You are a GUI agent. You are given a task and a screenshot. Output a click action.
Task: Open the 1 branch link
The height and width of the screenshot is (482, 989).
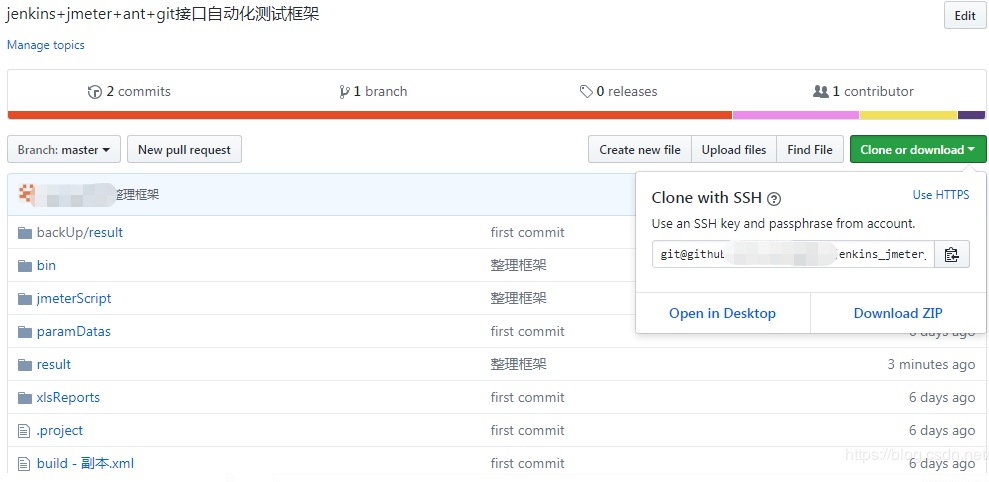[373, 92]
